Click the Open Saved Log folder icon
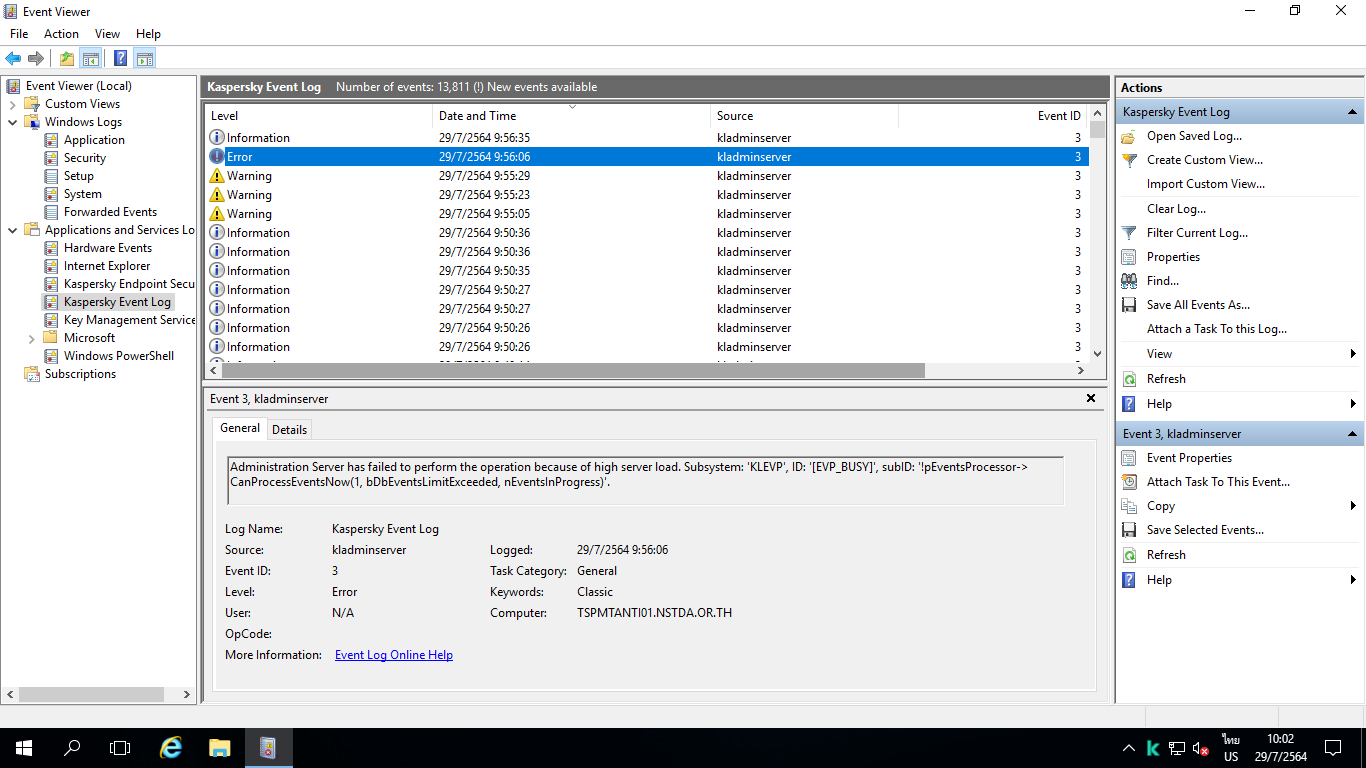 (1129, 136)
